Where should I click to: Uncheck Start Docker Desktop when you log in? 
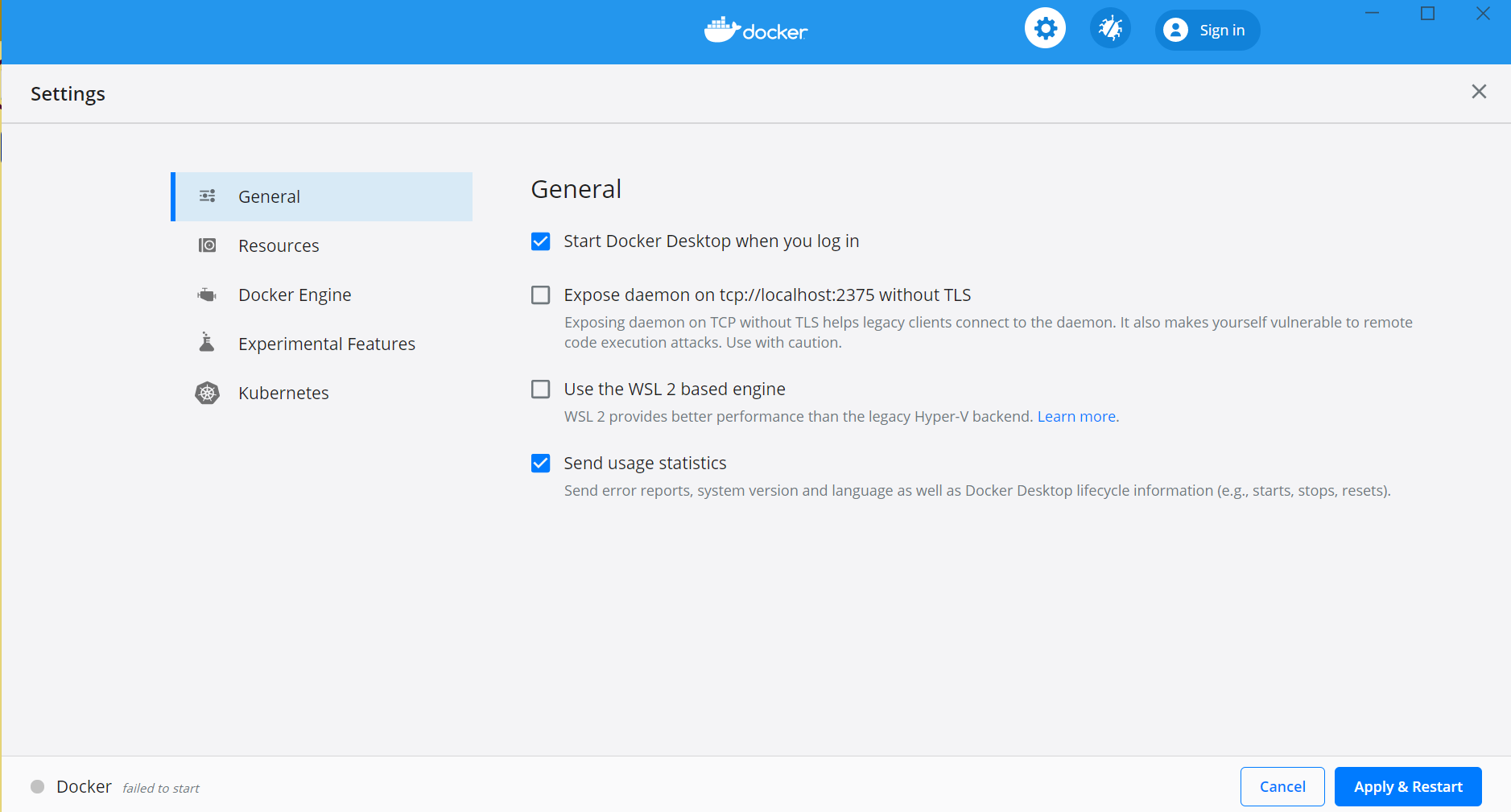point(541,241)
